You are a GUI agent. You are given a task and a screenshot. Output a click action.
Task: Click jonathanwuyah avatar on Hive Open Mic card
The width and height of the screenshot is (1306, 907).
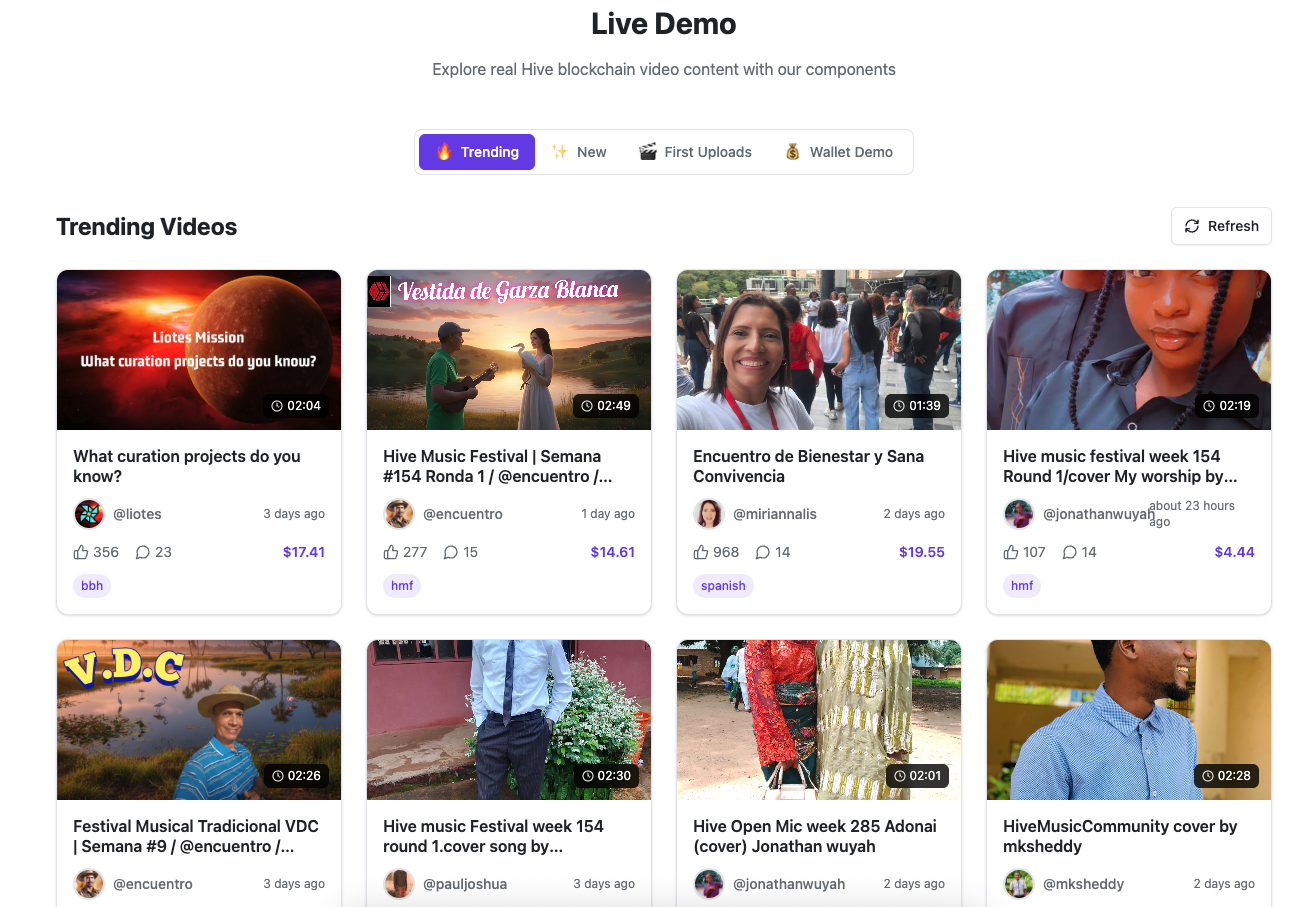tap(709, 884)
